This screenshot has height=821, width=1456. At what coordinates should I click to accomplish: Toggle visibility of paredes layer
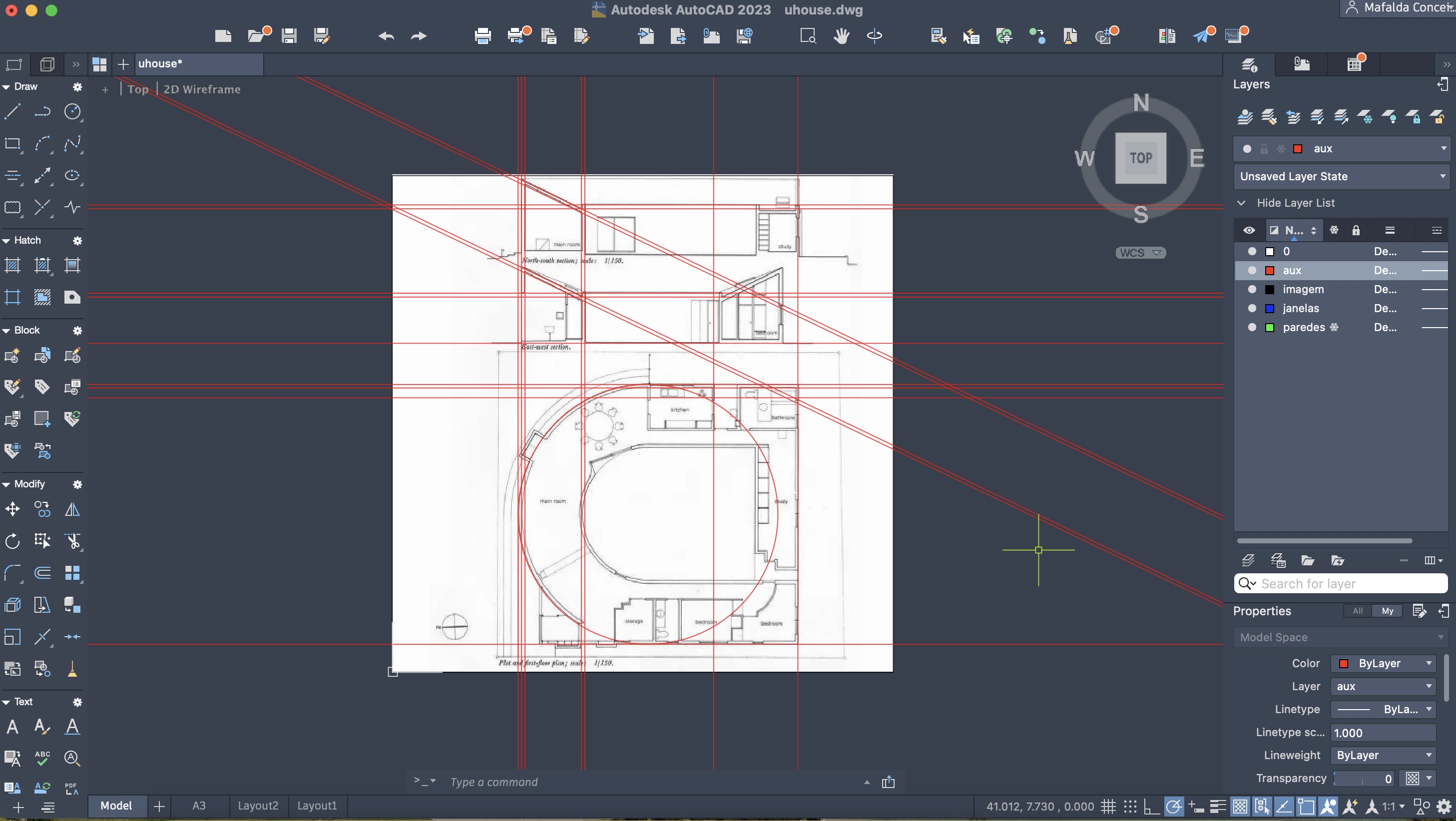pyautogui.click(x=1252, y=328)
